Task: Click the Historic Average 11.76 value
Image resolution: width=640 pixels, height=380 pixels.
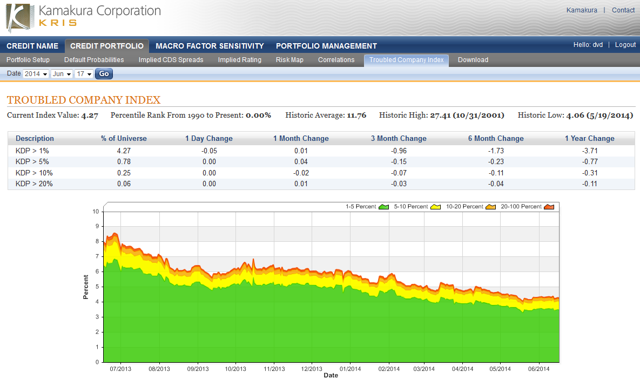Action: 356,115
